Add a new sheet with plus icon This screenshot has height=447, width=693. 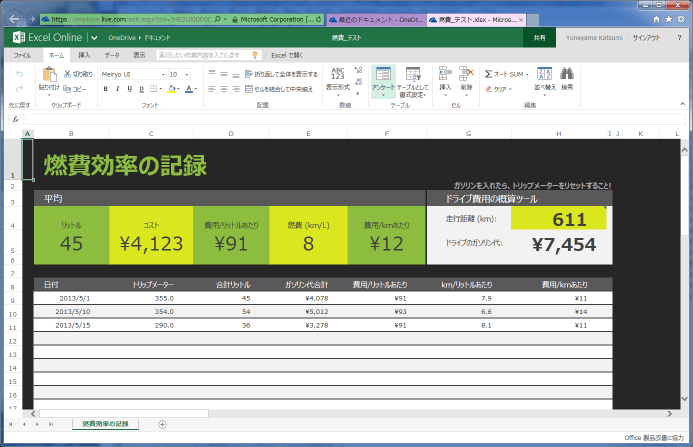pyautogui.click(x=162, y=424)
